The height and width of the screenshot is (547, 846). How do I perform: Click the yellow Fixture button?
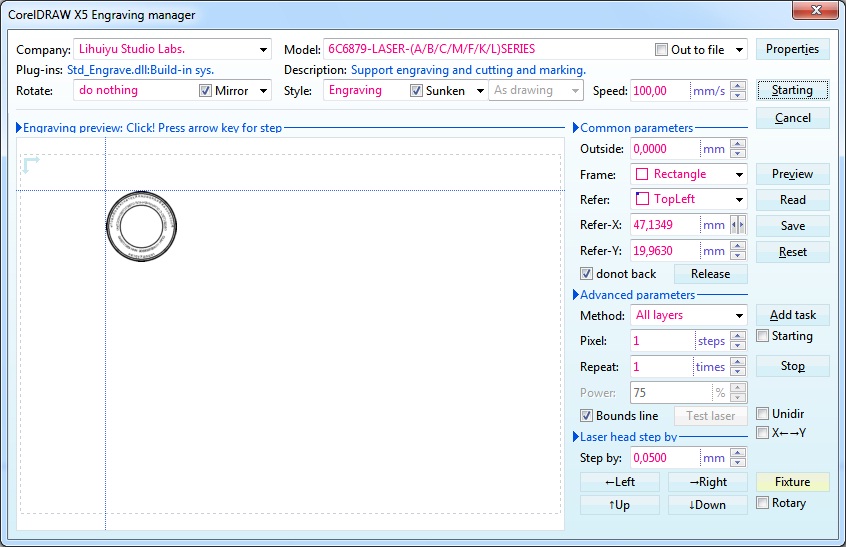792,482
